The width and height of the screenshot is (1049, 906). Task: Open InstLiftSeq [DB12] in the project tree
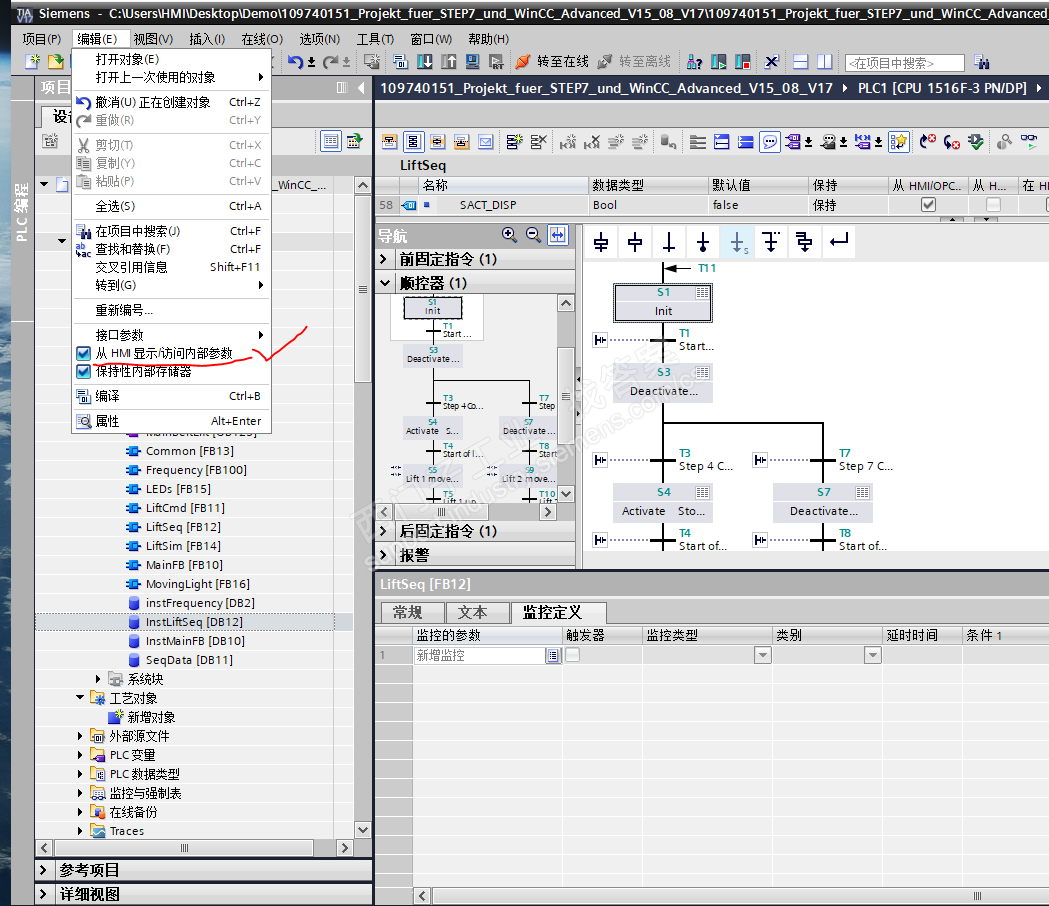194,622
